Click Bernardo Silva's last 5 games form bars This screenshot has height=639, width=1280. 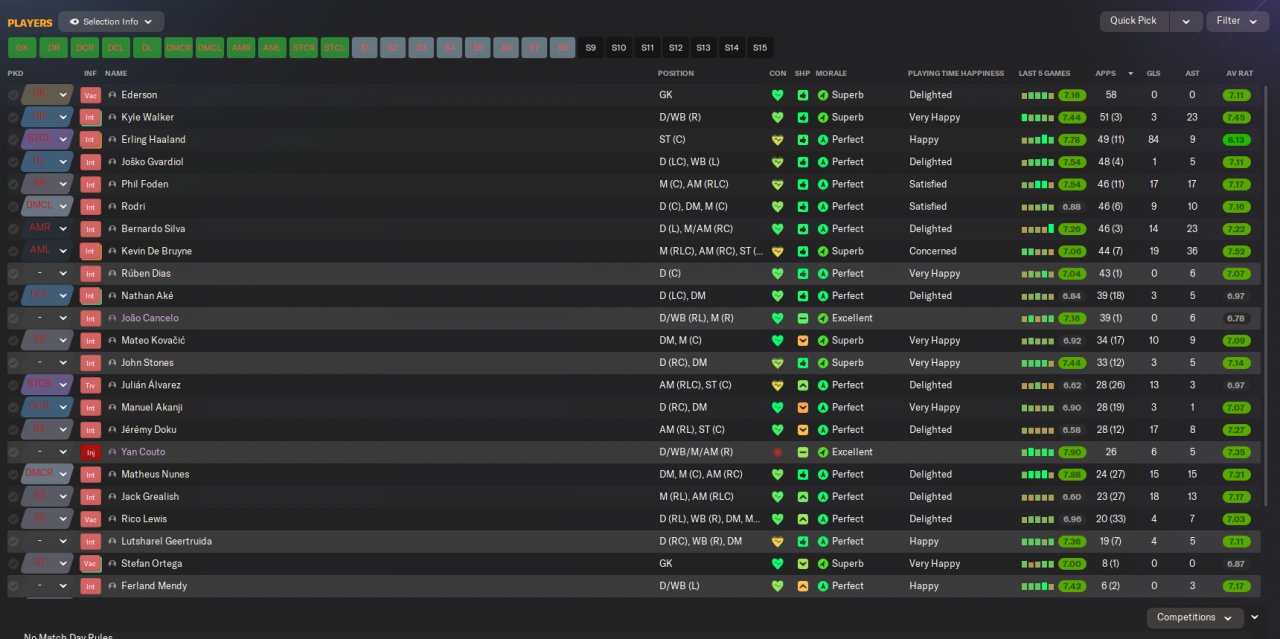pos(1038,229)
